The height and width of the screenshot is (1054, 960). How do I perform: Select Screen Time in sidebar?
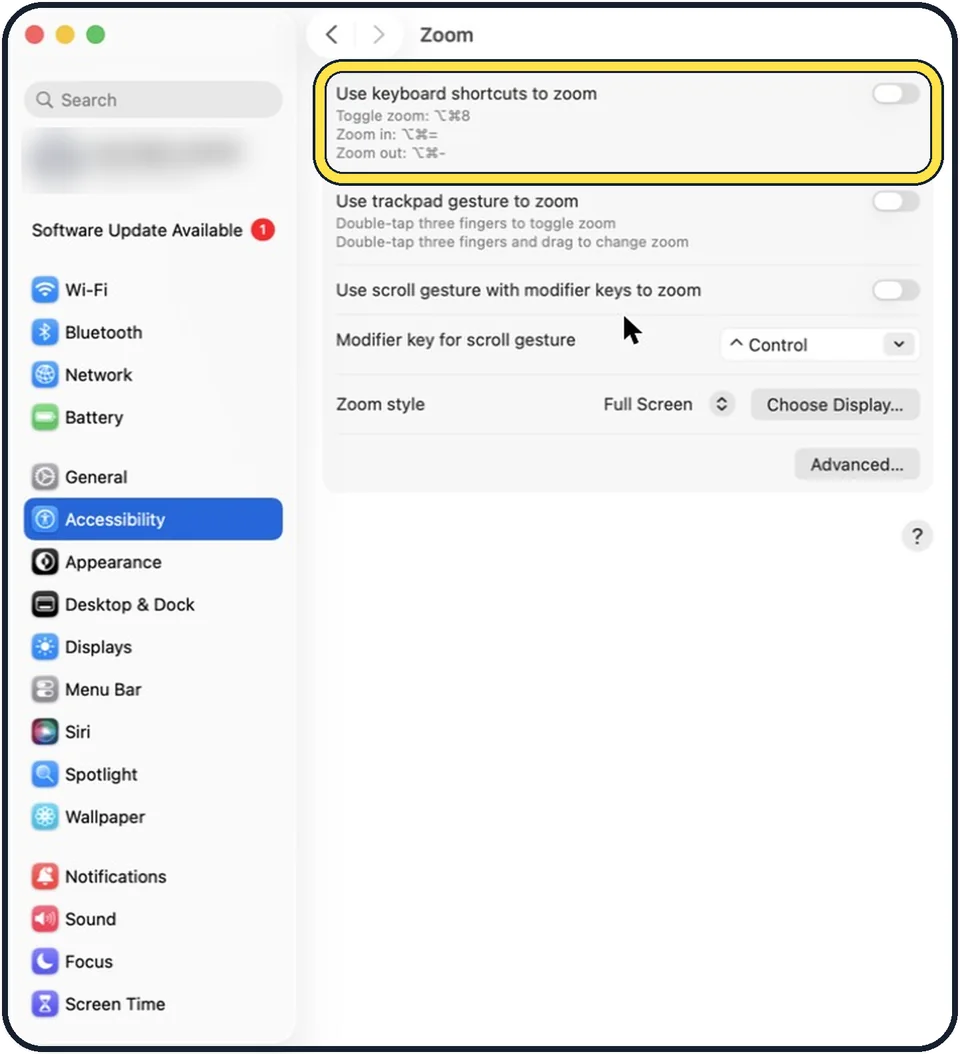click(x=153, y=1004)
